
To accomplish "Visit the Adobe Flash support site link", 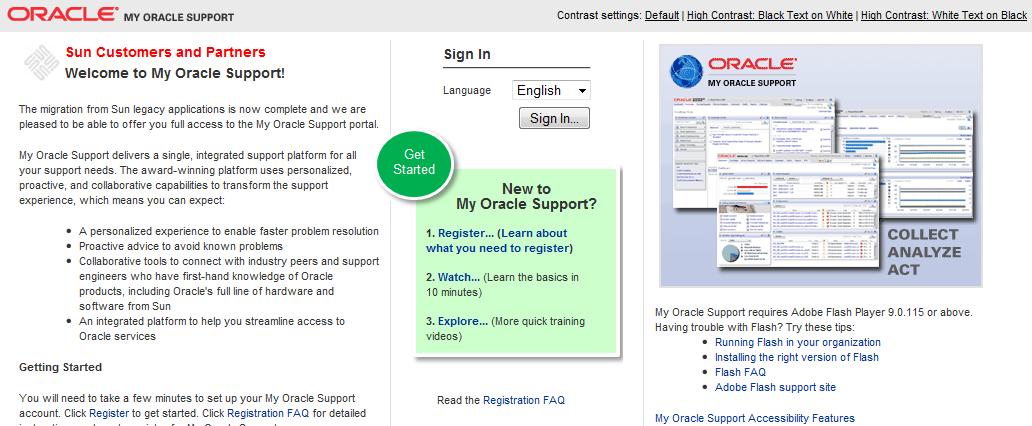I will (775, 388).
